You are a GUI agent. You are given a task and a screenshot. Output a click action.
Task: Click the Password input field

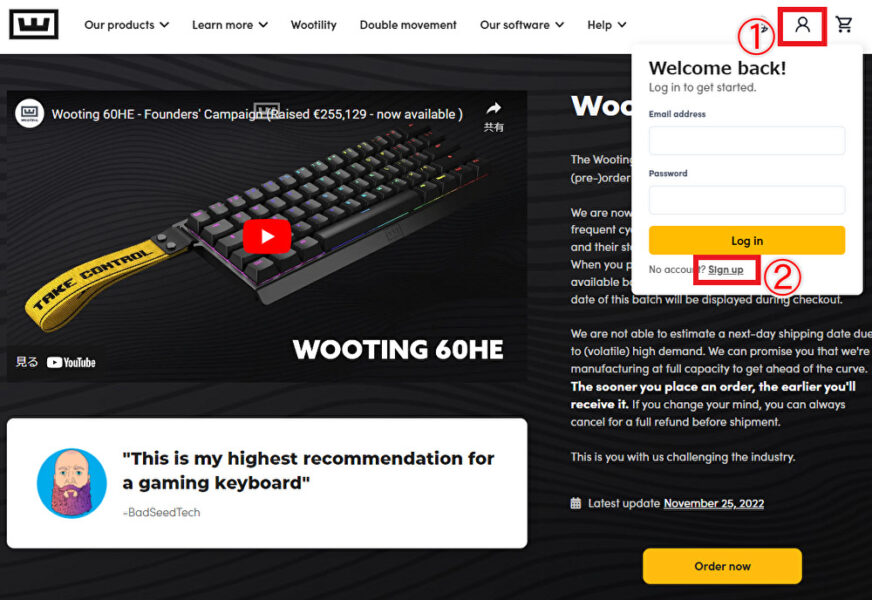point(747,200)
